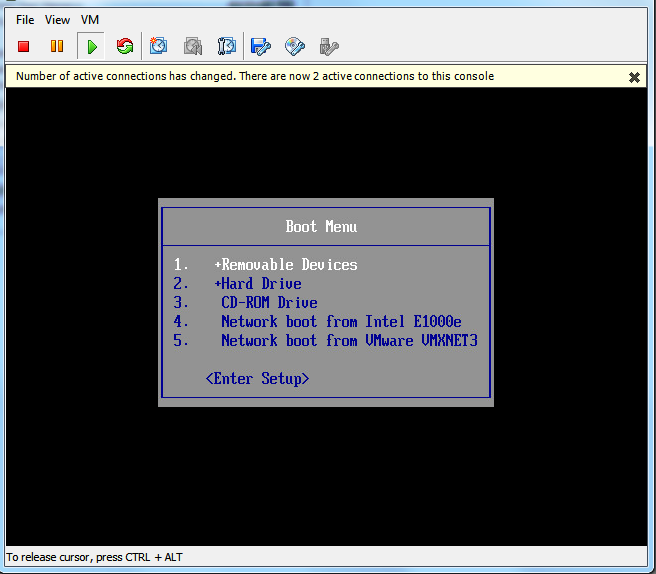Select CD-ROM Drive in Boot Menu
The height and width of the screenshot is (574, 656).
point(269,303)
